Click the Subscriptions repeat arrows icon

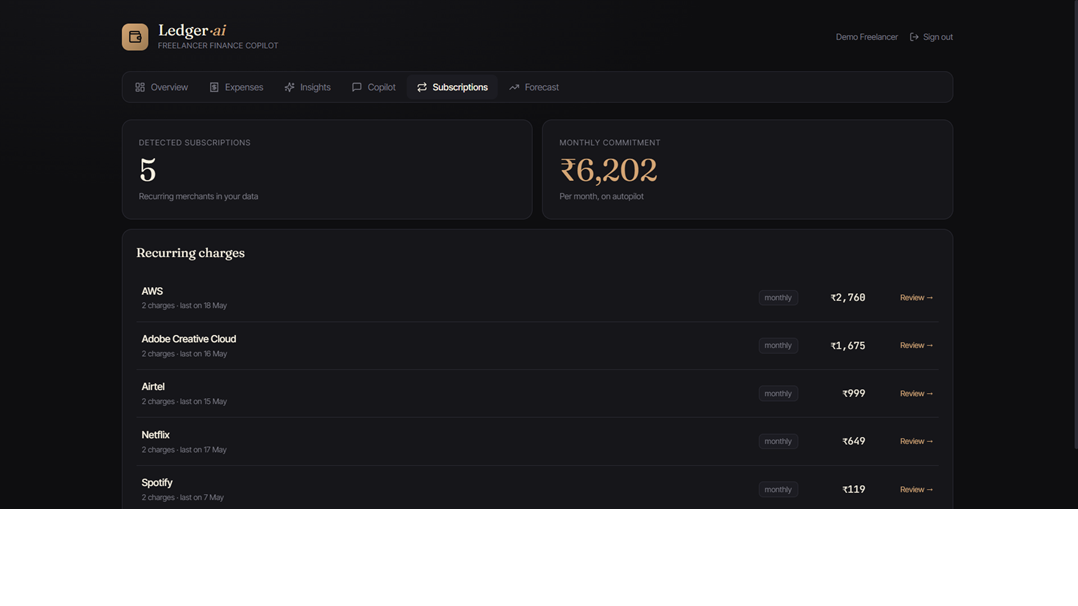click(x=422, y=87)
